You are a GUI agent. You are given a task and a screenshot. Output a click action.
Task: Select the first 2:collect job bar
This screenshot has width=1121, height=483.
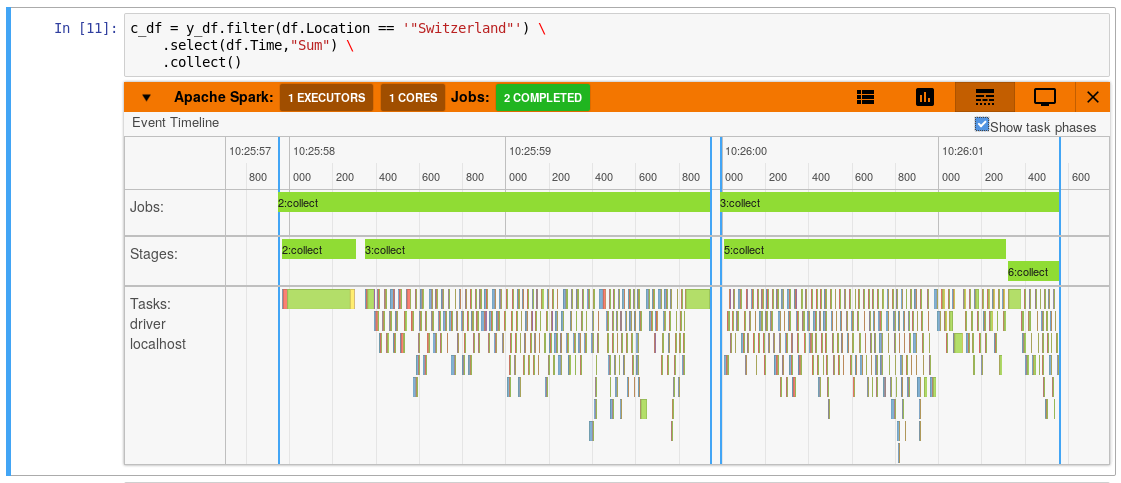click(494, 203)
